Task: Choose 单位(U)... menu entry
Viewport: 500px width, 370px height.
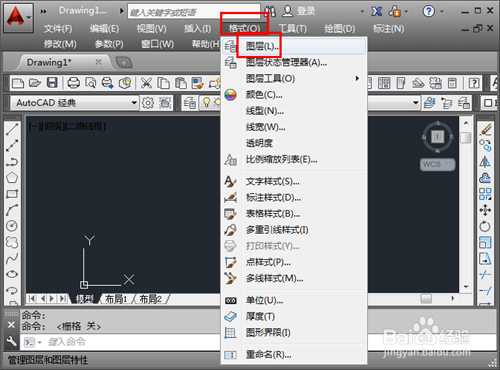Action: coord(295,301)
